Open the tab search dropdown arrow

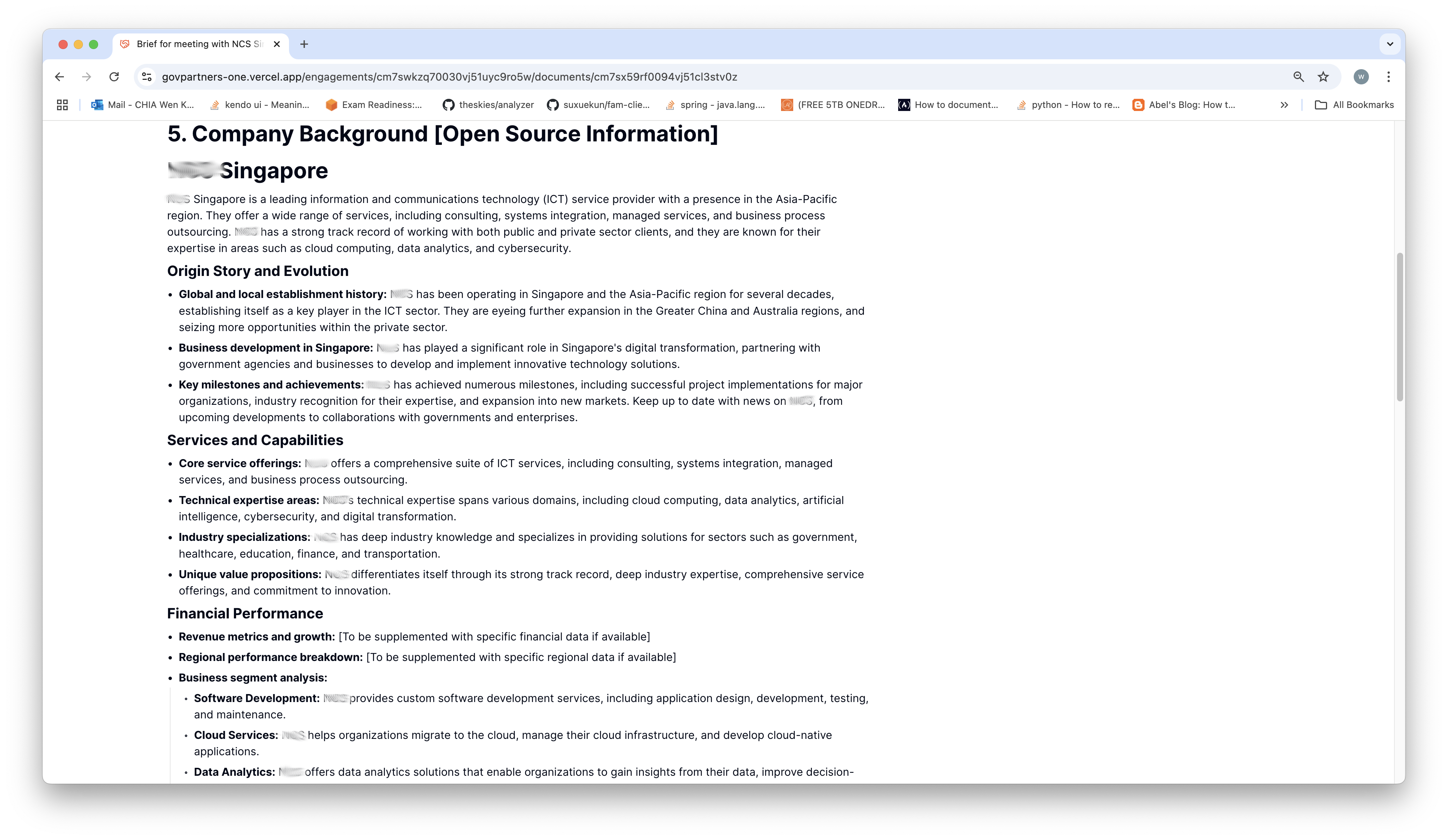[x=1389, y=44]
